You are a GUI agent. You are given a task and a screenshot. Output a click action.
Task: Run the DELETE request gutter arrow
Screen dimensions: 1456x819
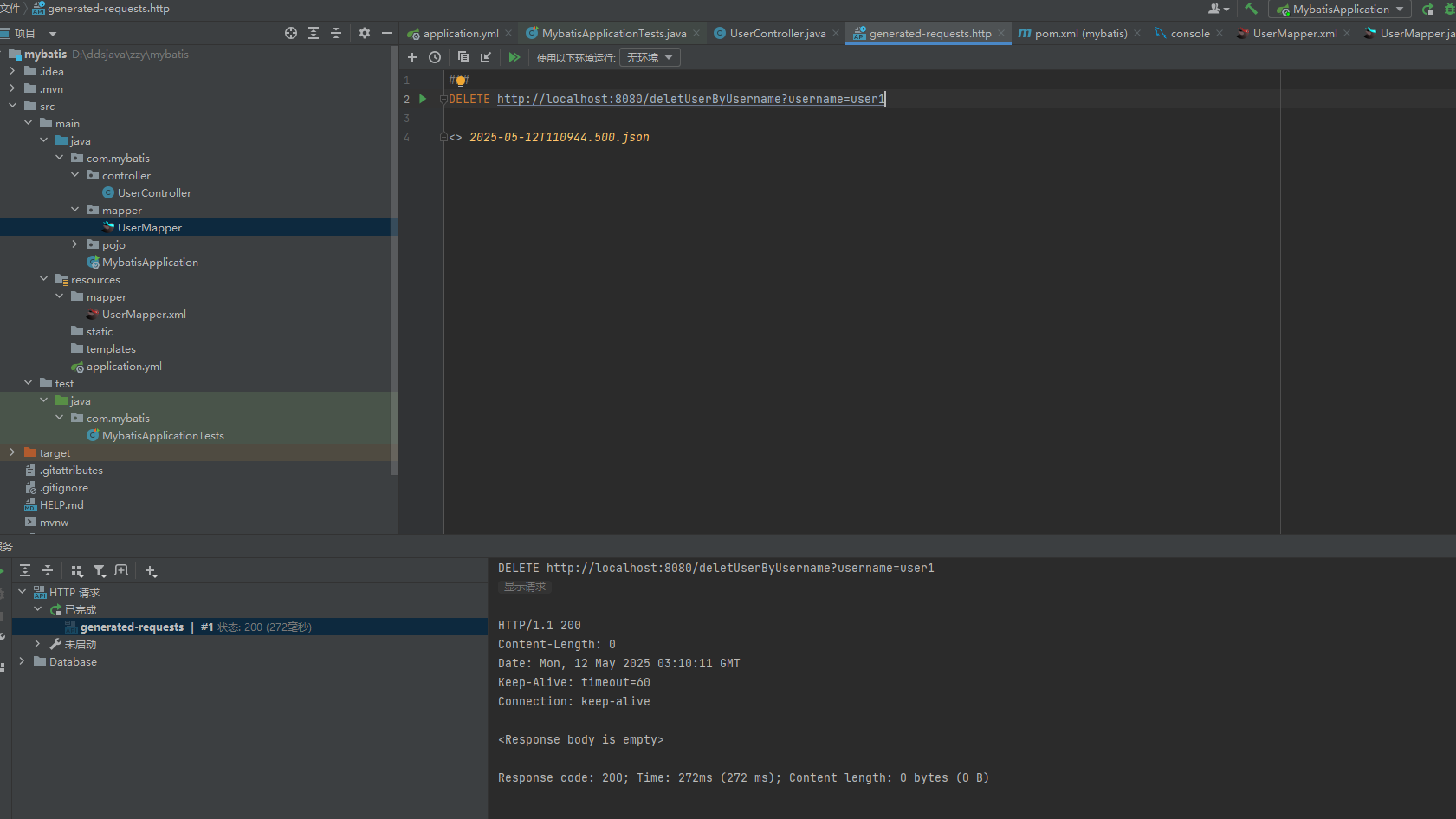[x=423, y=99]
